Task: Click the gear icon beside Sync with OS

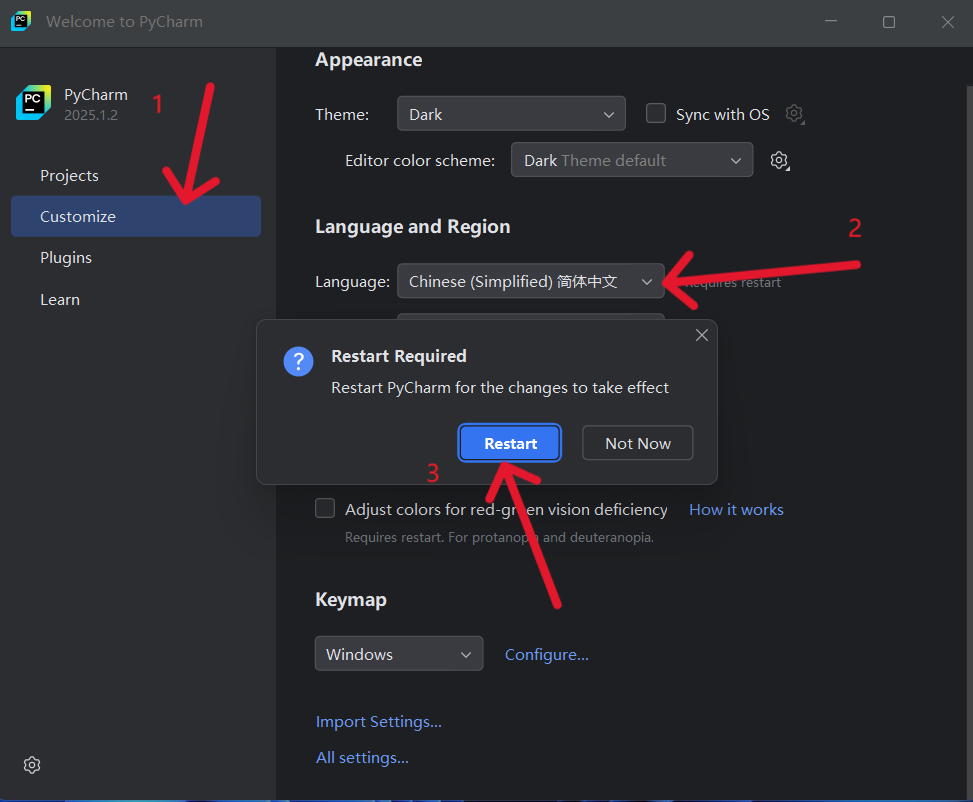Action: (794, 114)
